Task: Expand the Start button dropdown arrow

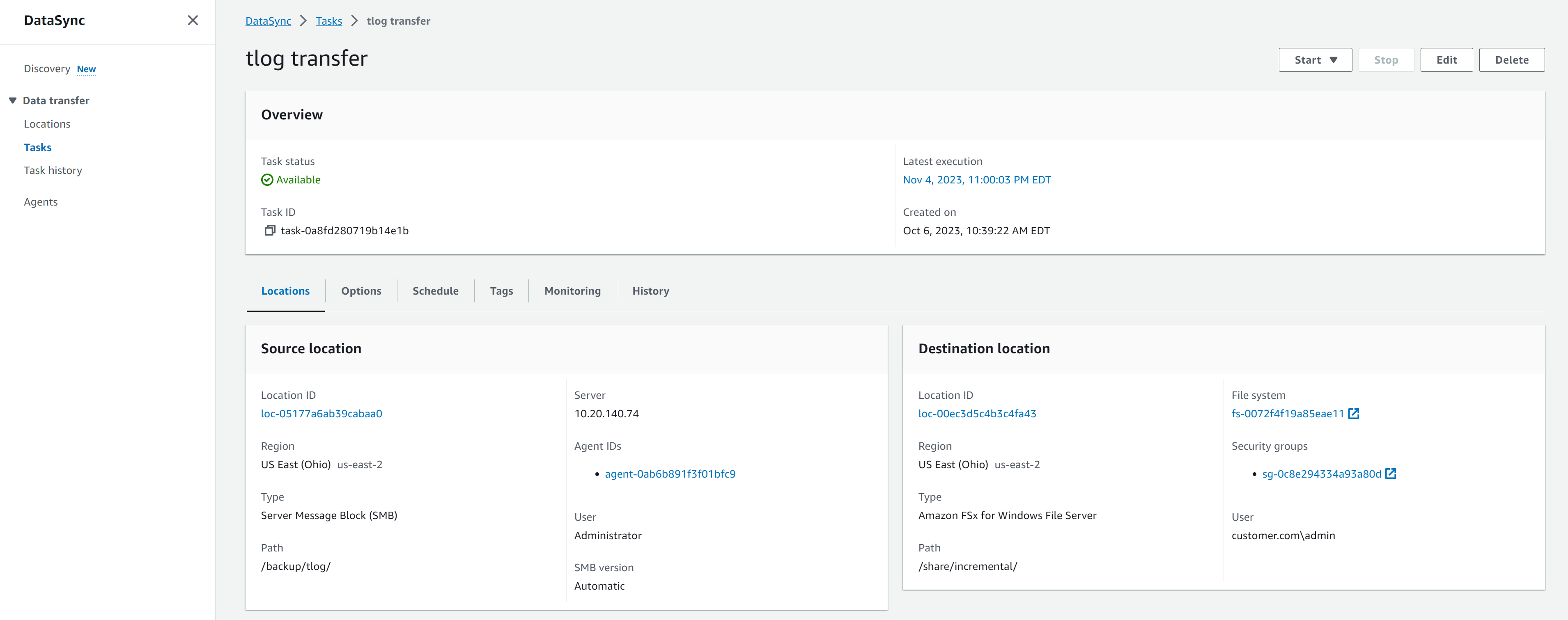Action: click(1334, 59)
